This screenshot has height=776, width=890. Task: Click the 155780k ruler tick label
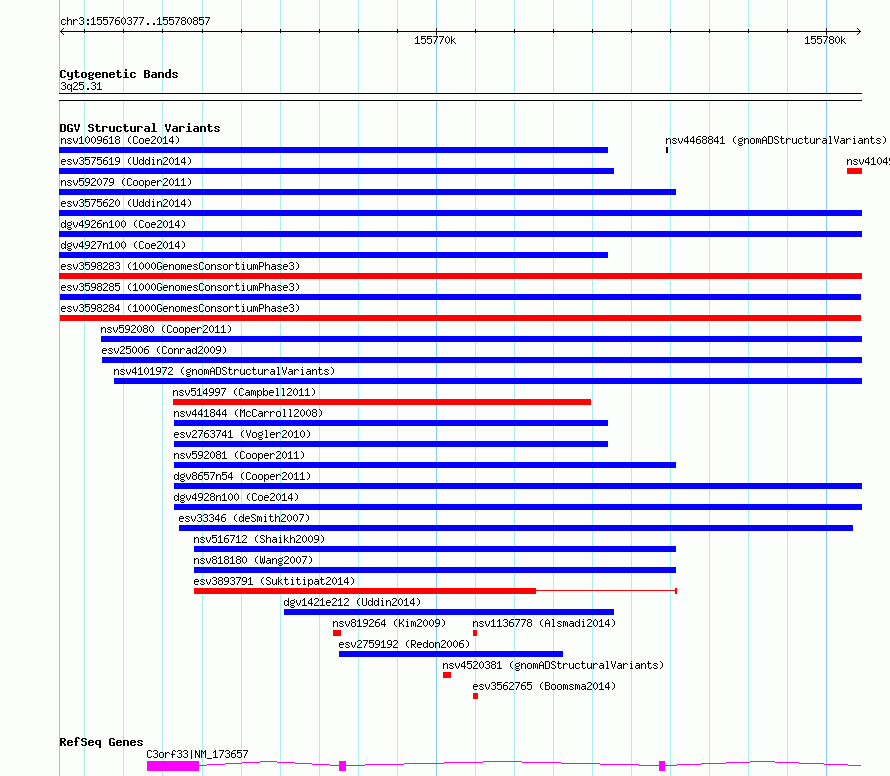point(825,40)
